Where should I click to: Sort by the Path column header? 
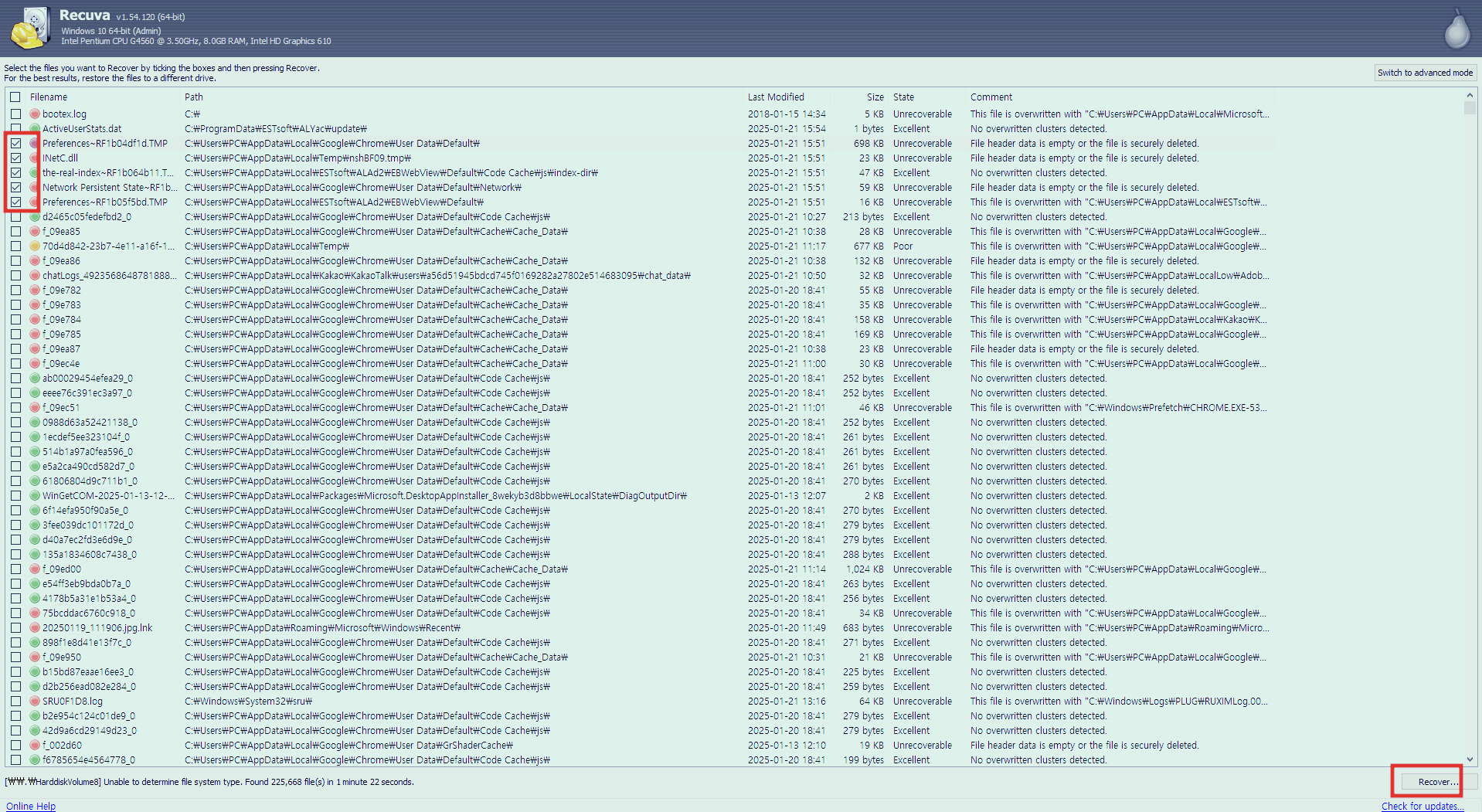[x=194, y=97]
